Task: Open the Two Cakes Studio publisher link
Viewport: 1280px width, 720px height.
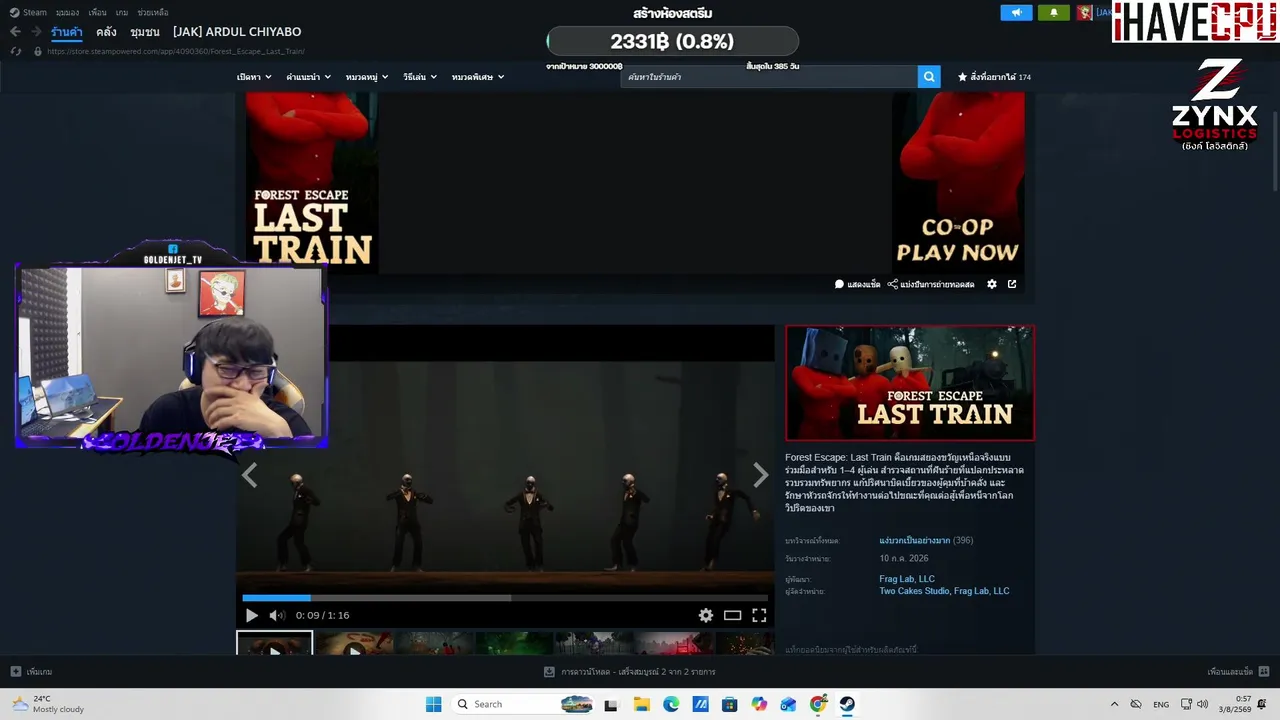Action: coord(914,591)
